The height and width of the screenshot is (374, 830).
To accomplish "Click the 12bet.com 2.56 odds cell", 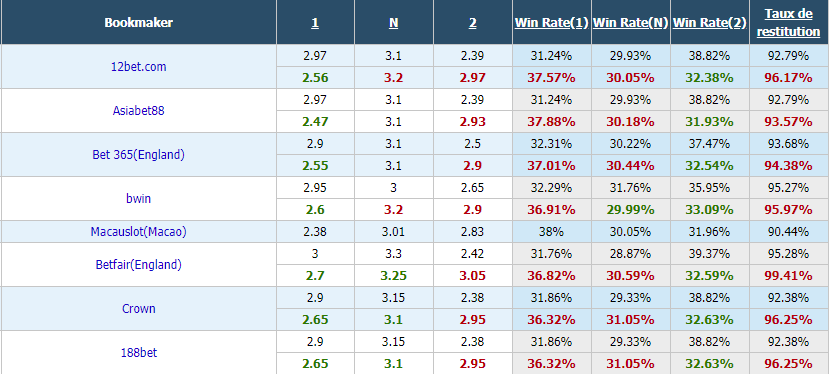I will 315,78.
